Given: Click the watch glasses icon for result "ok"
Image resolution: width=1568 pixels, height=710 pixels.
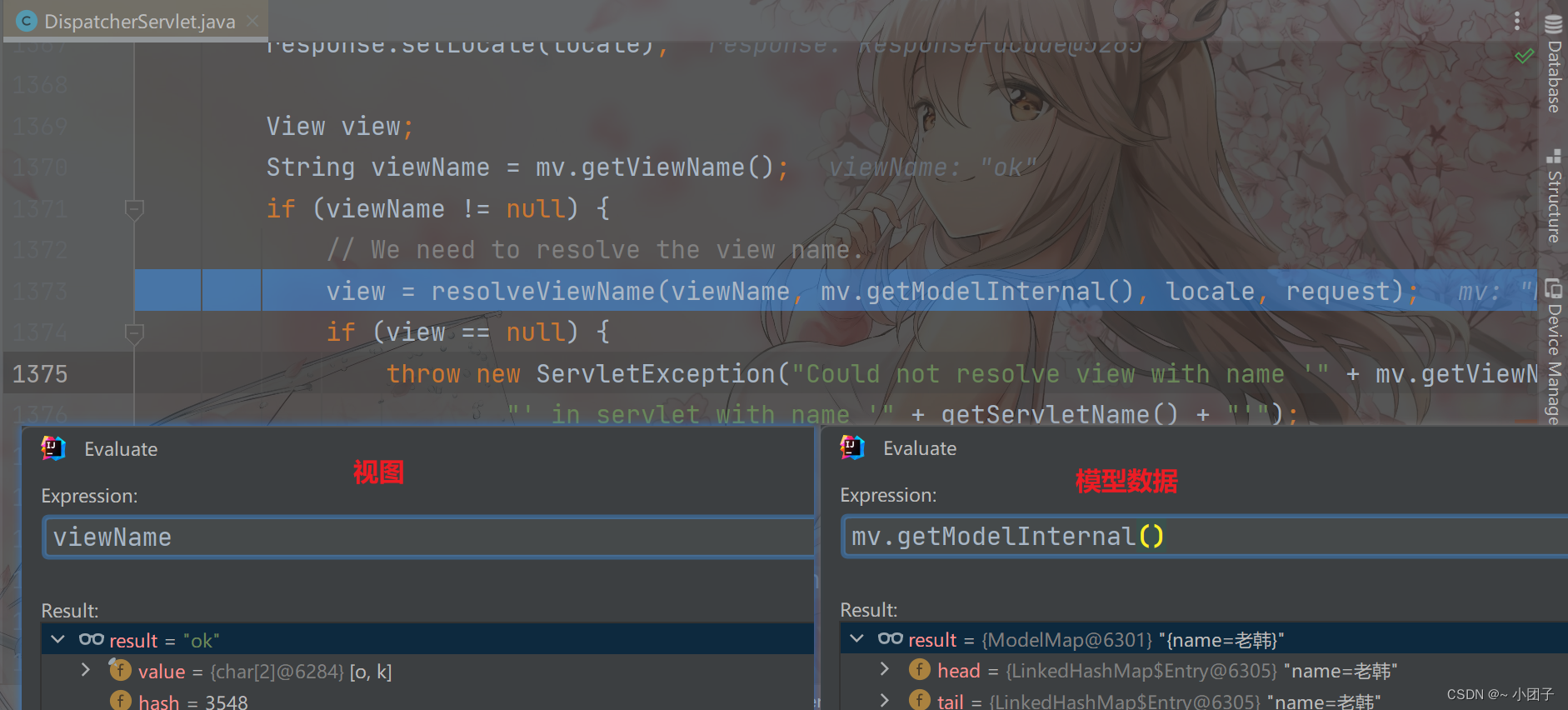Looking at the screenshot, I should click(x=92, y=639).
